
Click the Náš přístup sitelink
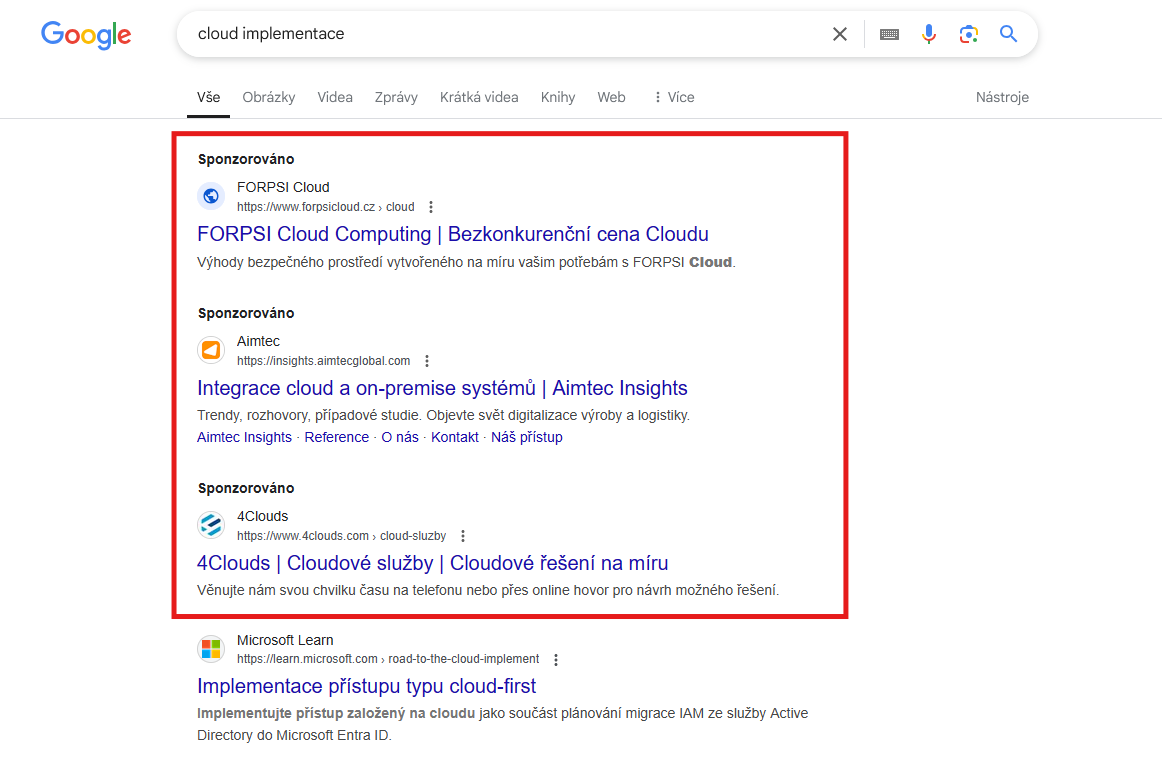(527, 437)
